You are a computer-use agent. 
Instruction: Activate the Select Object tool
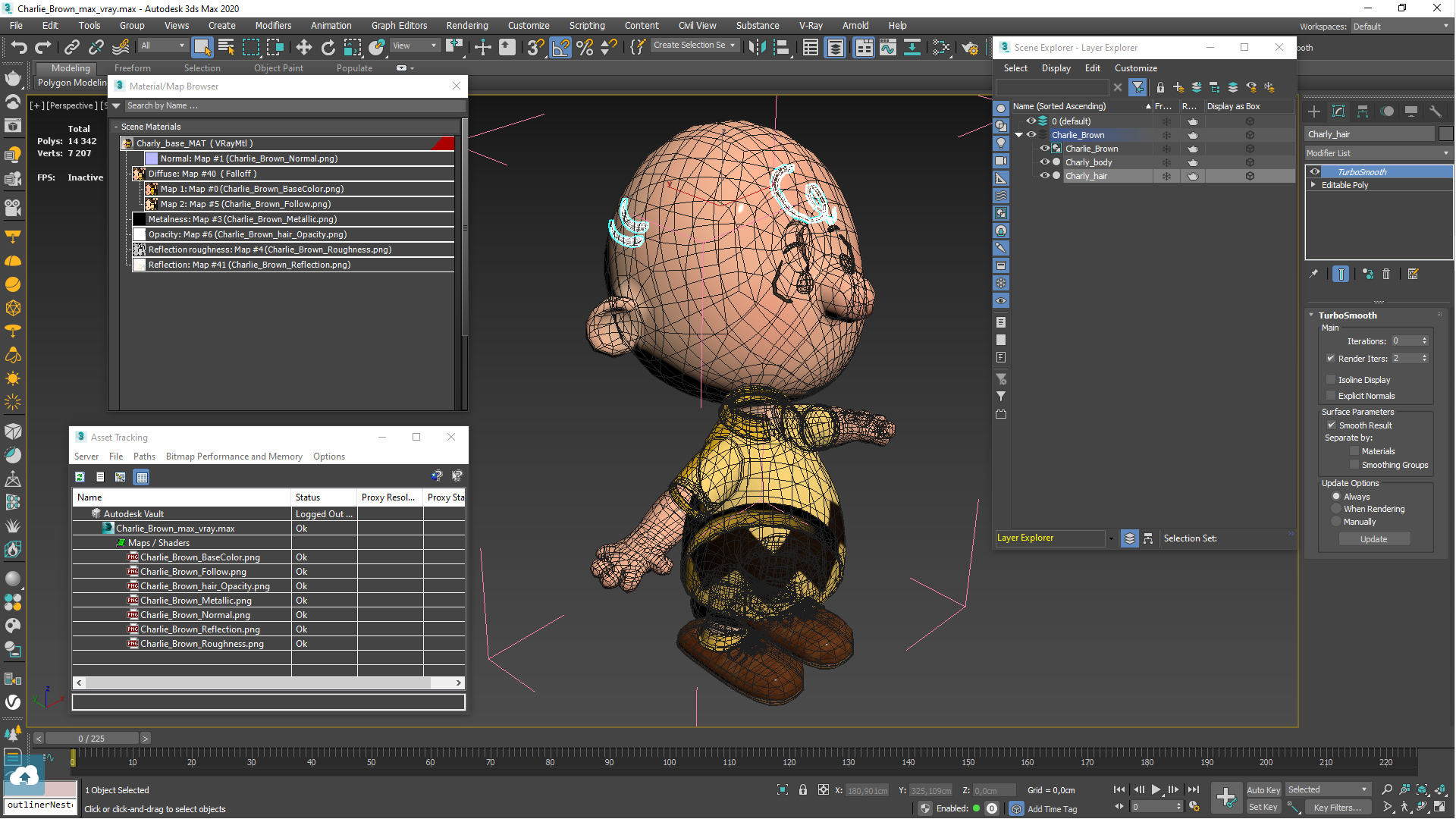[202, 47]
